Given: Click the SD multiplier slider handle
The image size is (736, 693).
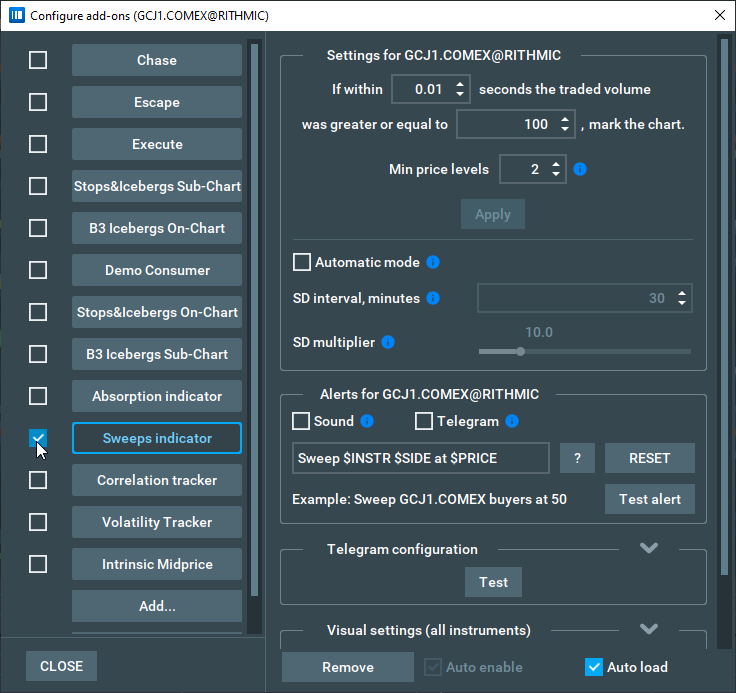Looking at the screenshot, I should click(520, 351).
